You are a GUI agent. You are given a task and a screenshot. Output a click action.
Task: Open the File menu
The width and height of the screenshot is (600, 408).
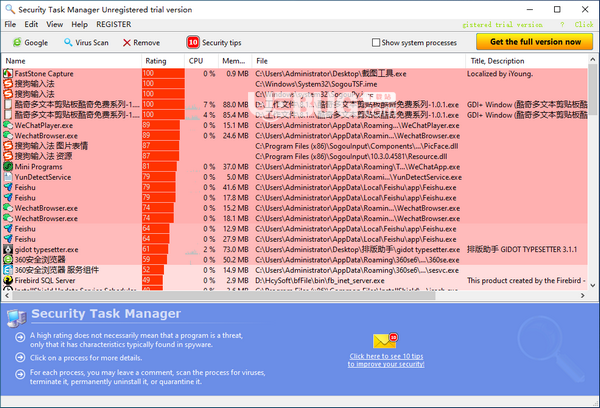10,24
